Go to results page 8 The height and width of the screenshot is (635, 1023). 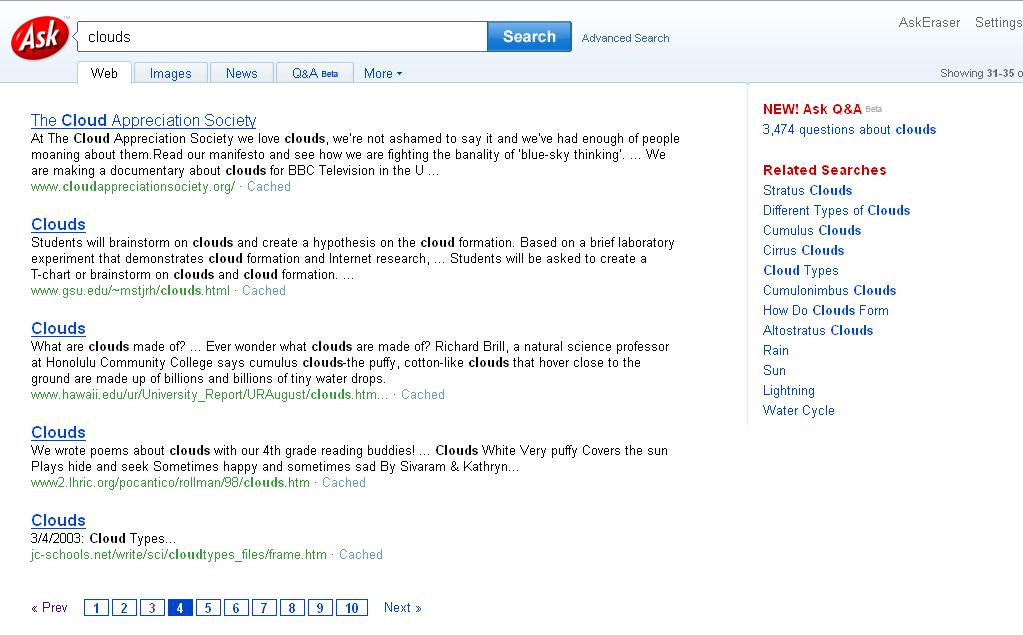(292, 608)
